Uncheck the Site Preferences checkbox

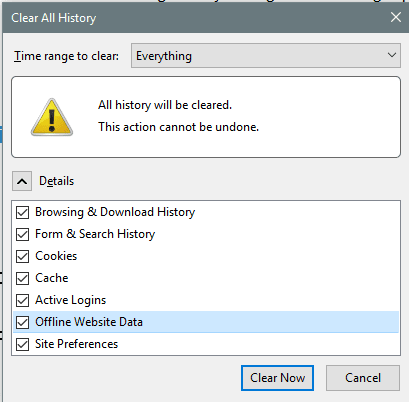pos(22,344)
